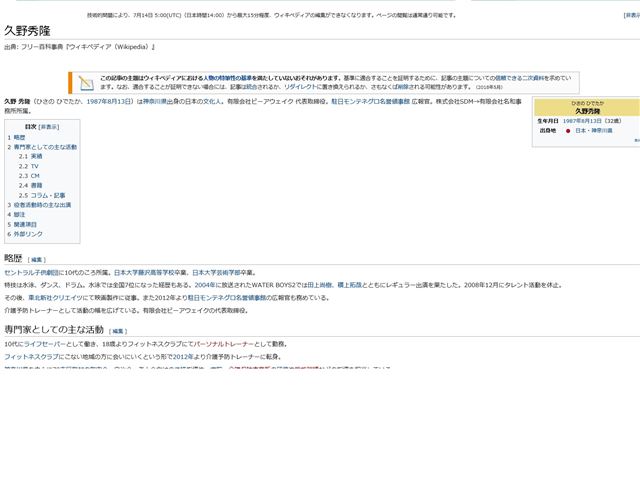Open the フィットネスクラブ link starting the paragraph
Image resolution: width=640 pixels, height=480 pixels.
tap(31, 357)
